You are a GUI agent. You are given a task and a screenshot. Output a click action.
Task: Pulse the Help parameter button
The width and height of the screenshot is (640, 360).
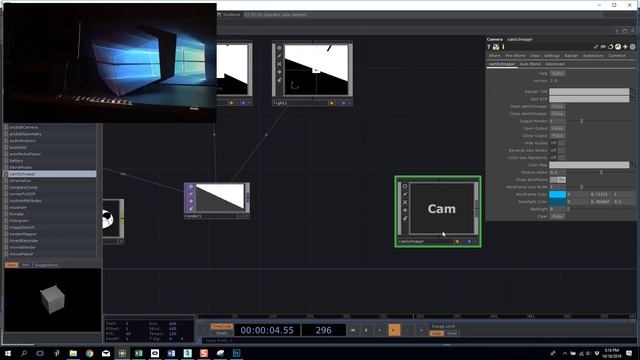557,73
